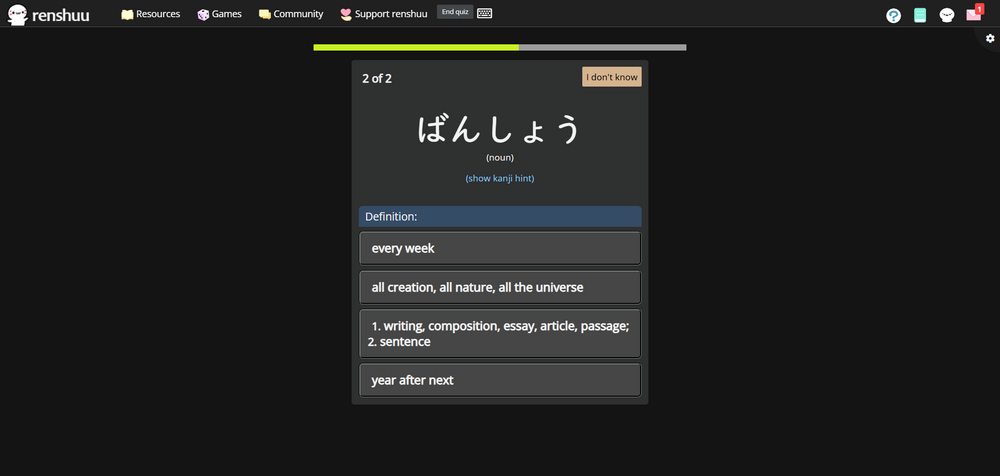
Task: Click the word ばんしょう
Action: click(499, 130)
